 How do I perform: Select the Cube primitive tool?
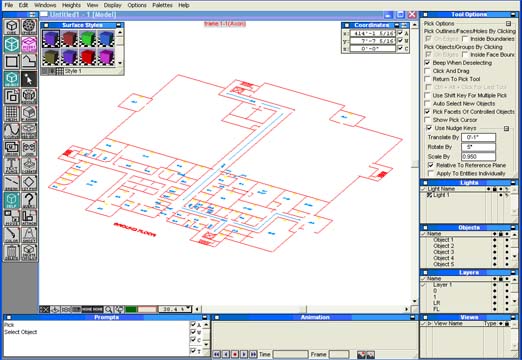point(12,26)
